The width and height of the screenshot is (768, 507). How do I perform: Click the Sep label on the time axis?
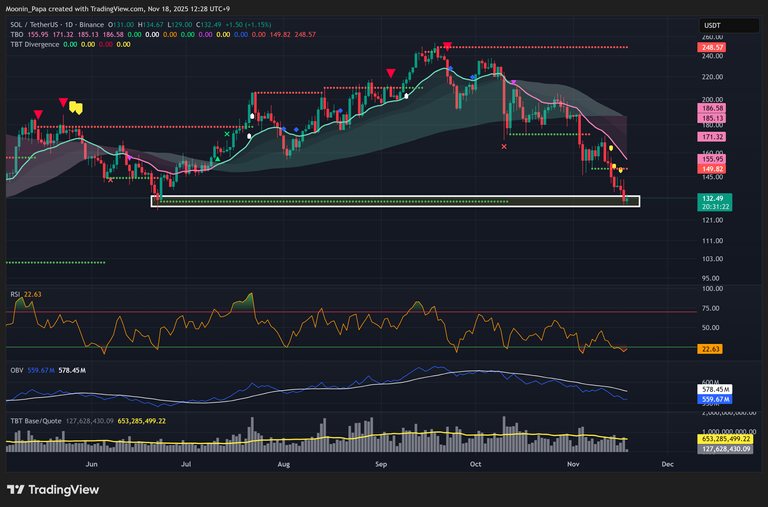click(x=380, y=464)
